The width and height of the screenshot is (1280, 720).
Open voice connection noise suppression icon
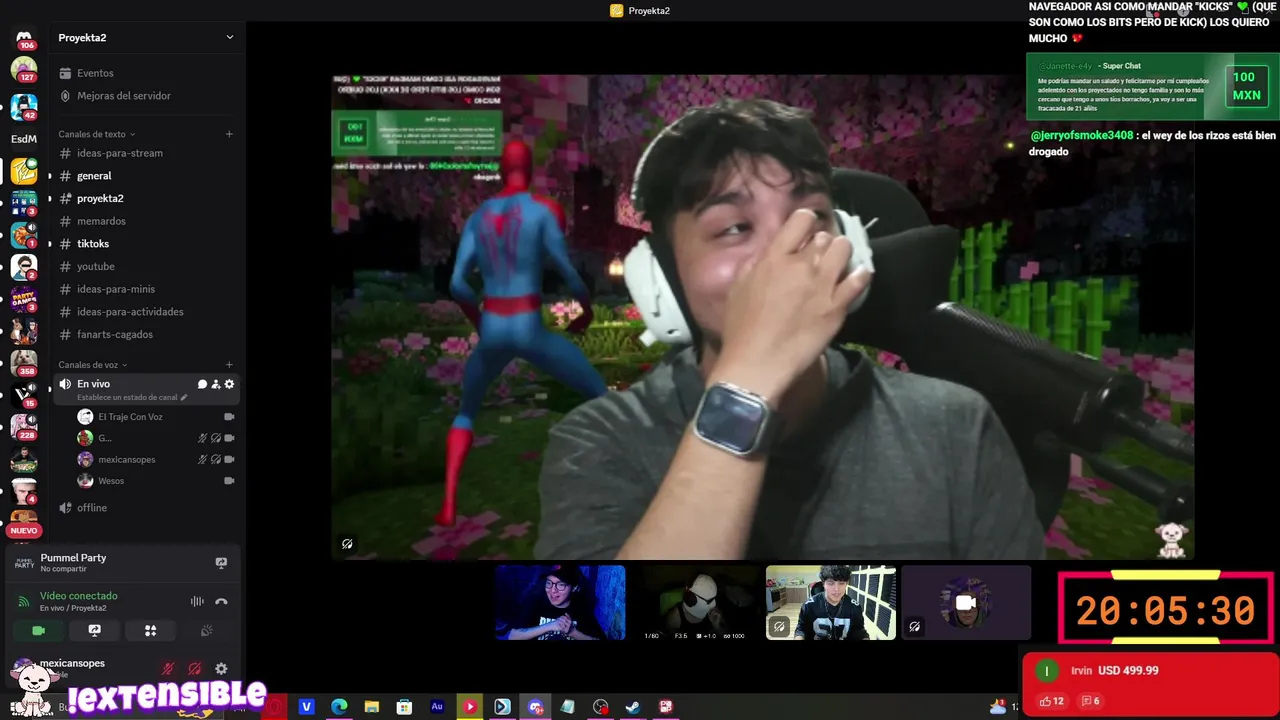(197, 601)
